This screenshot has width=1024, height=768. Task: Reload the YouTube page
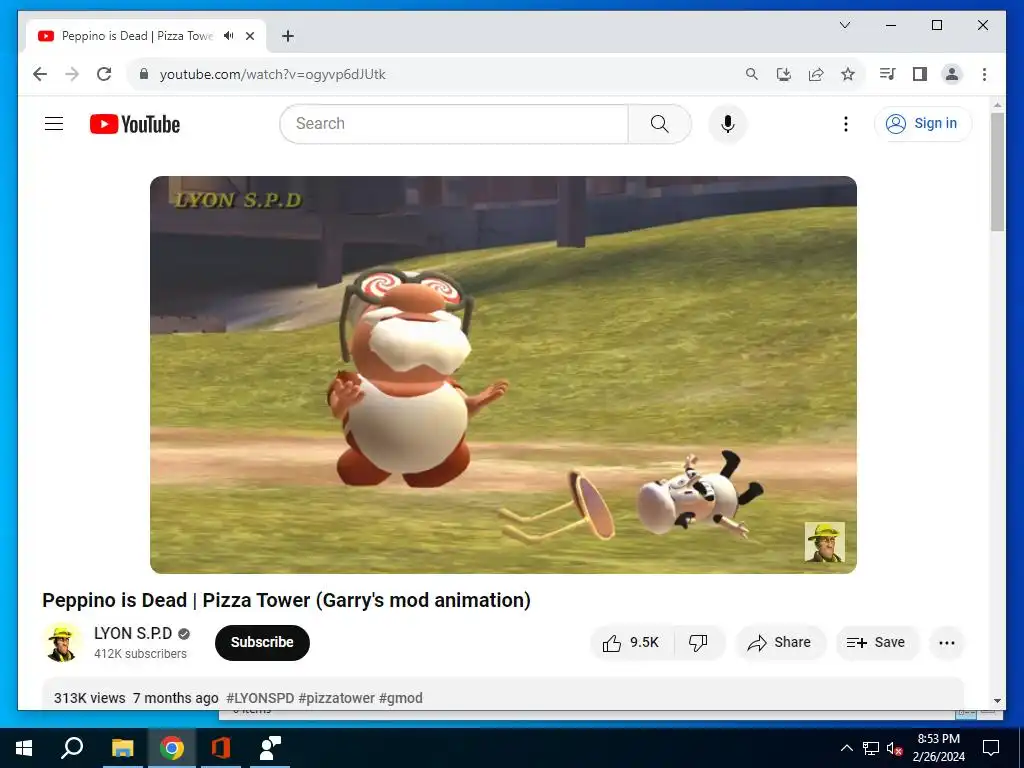tap(104, 74)
